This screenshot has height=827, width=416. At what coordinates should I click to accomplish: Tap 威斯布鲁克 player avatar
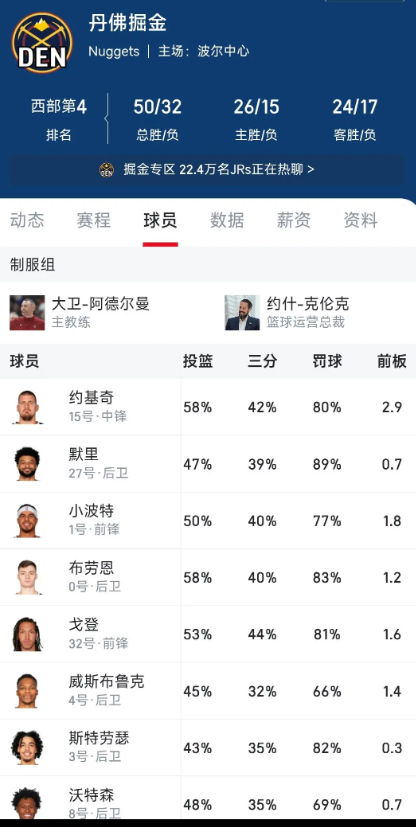pos(27,691)
